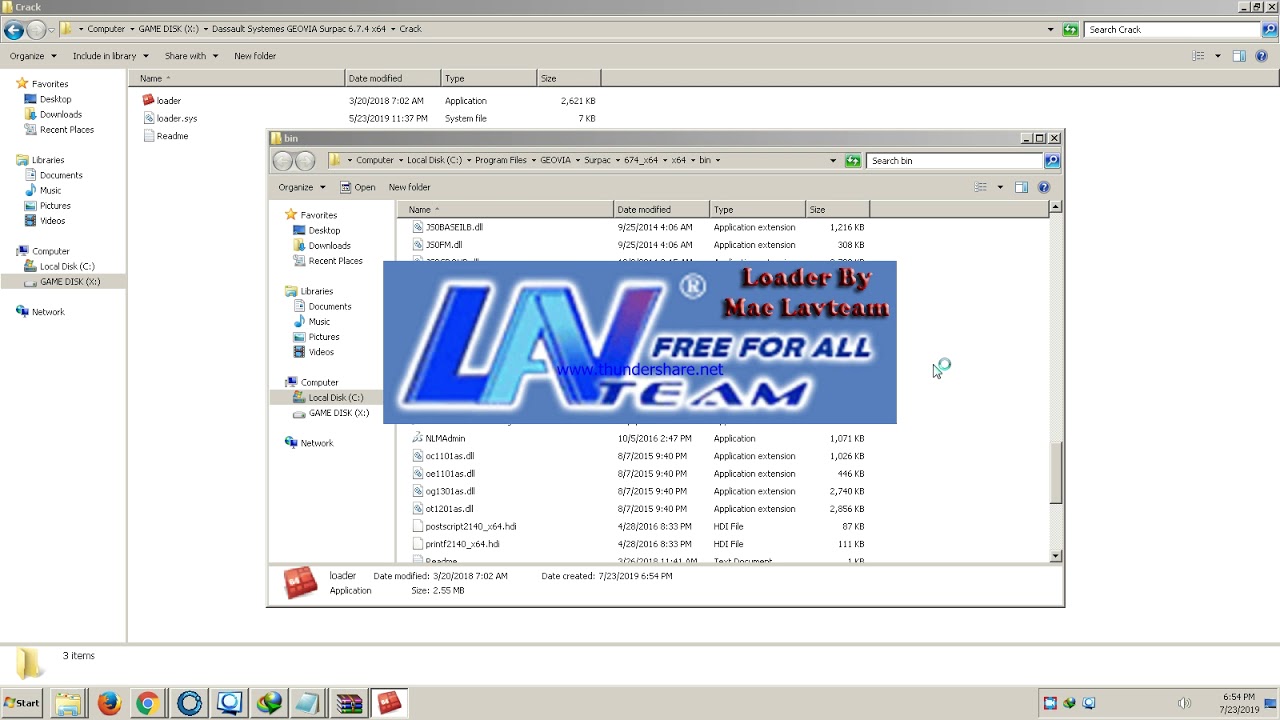The height and width of the screenshot is (720, 1280).
Task: Open Firefox from taskbar
Action: (x=109, y=704)
